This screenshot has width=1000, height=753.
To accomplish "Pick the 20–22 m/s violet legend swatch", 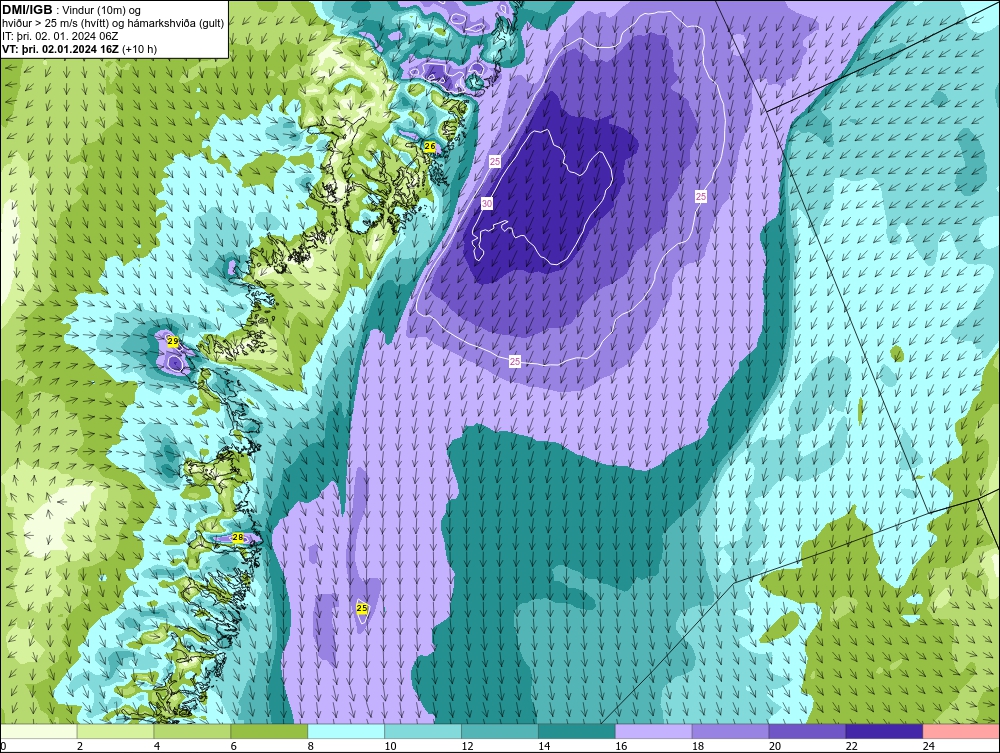I will coord(807,731).
